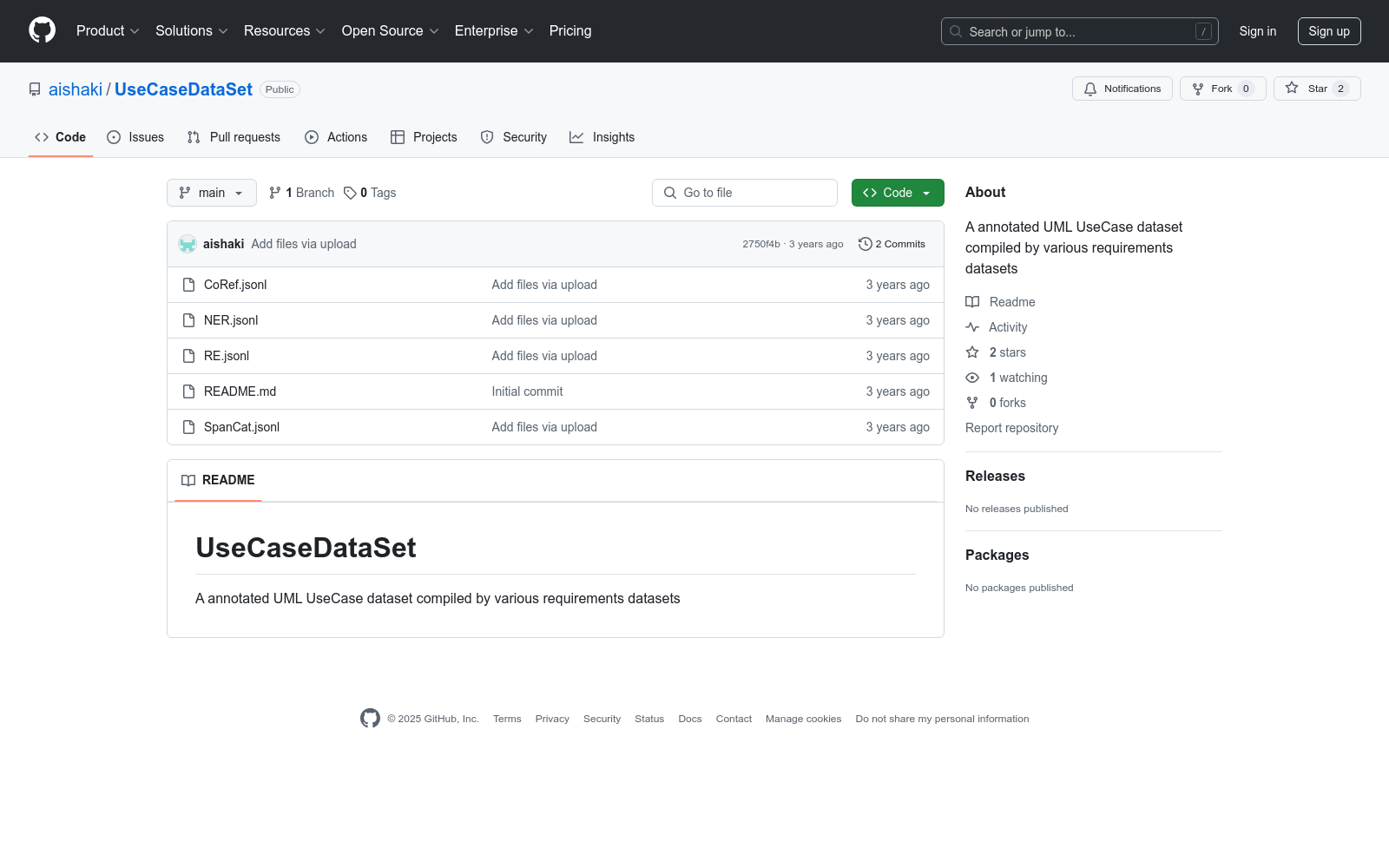Screen dimensions: 1389x868
Task: Click the Notifications button
Action: click(x=1122, y=89)
